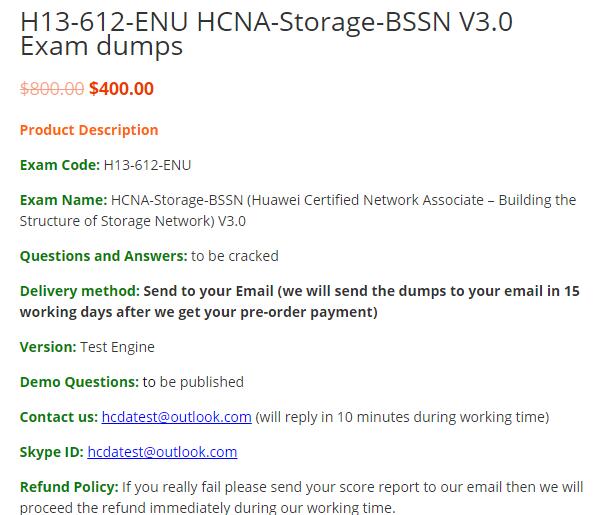Click the H13-612-ENU exam code value

tap(147, 165)
